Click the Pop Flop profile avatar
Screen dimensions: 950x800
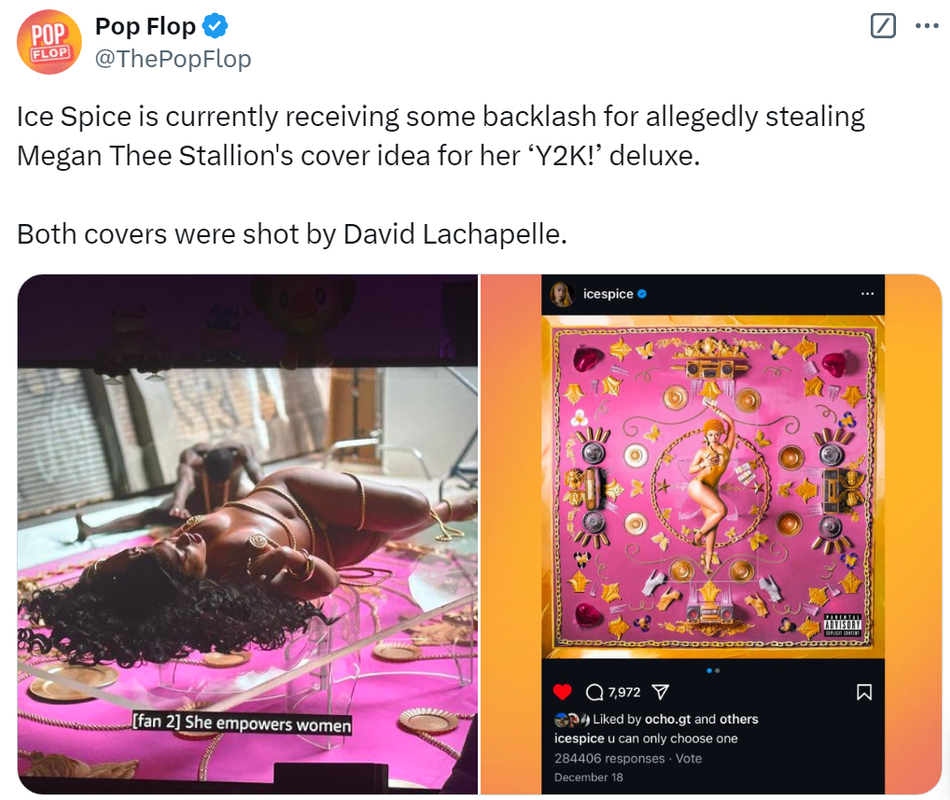[x=49, y=42]
